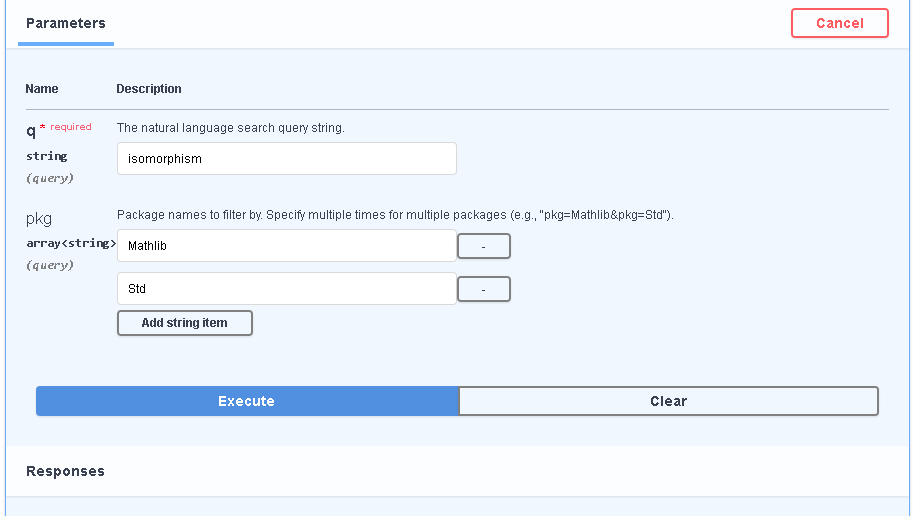This screenshot has height=516, width=914.
Task: Click the Description column header
Action: tap(149, 89)
